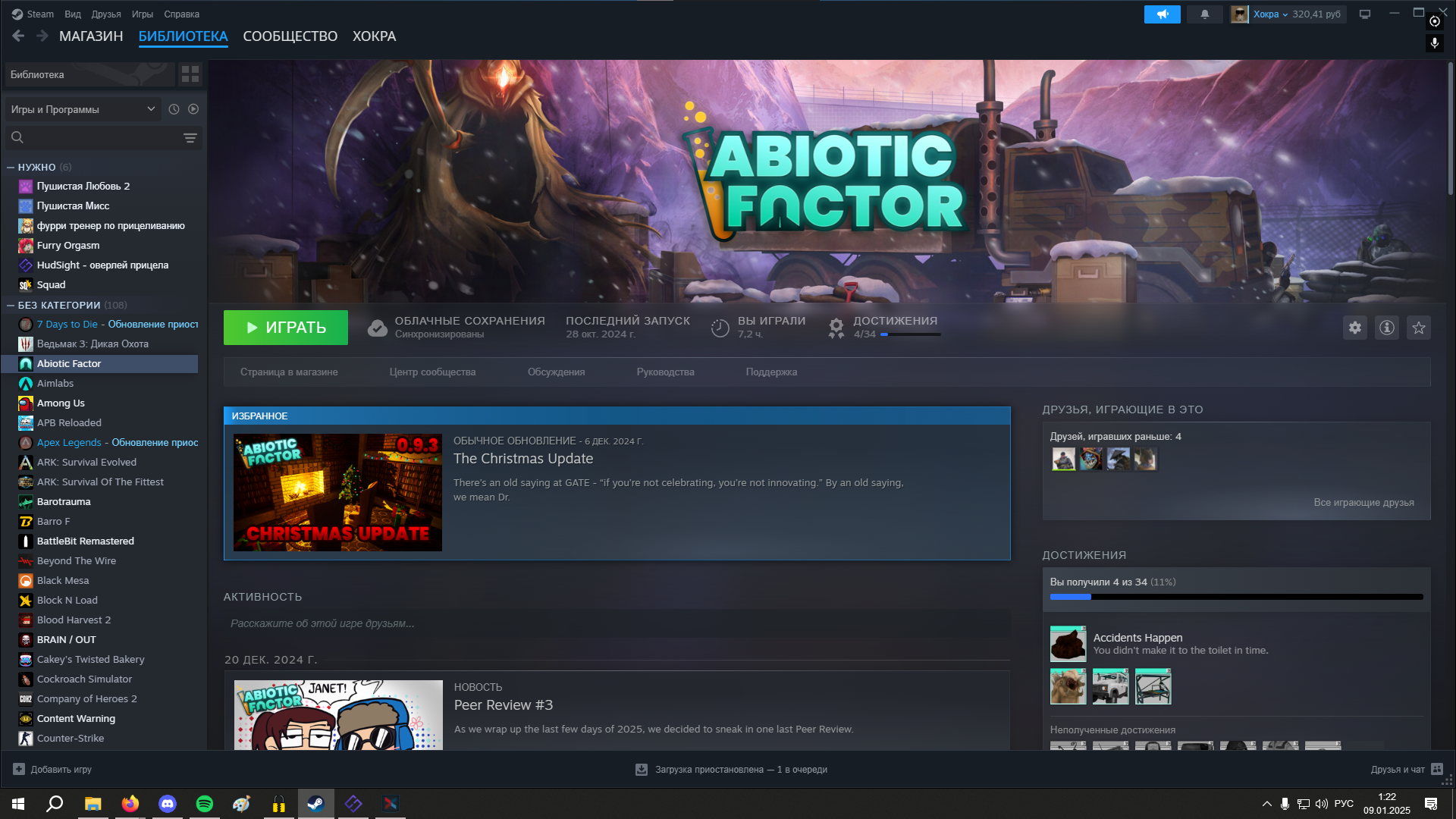Select Among Us in the library list

tap(100, 403)
